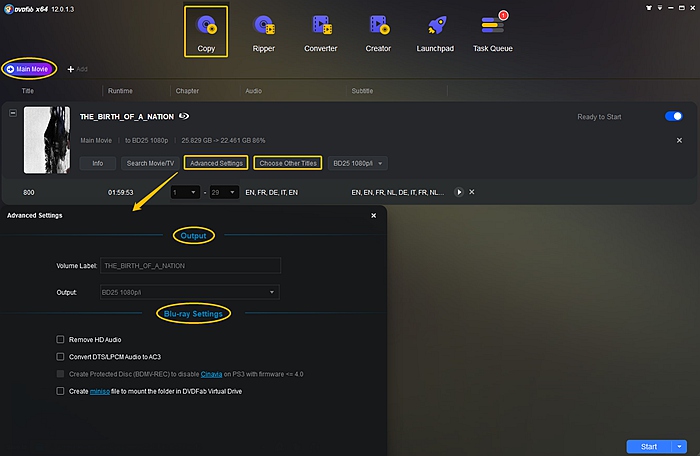Click size text 25.829 GB -> 22.461 GB 86%
This screenshot has width=700, height=456.
tap(223, 140)
